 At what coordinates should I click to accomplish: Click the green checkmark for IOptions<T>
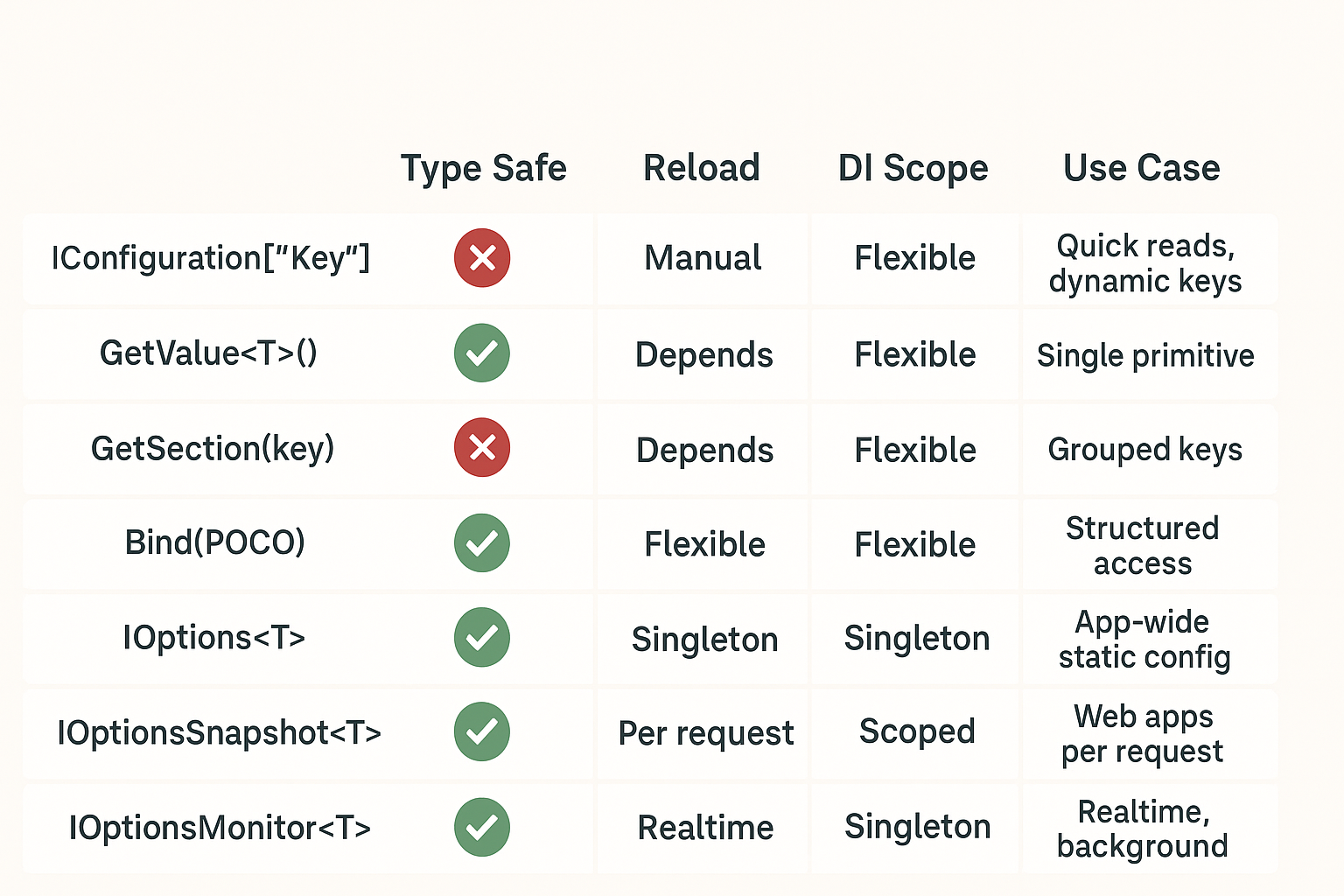pos(482,637)
